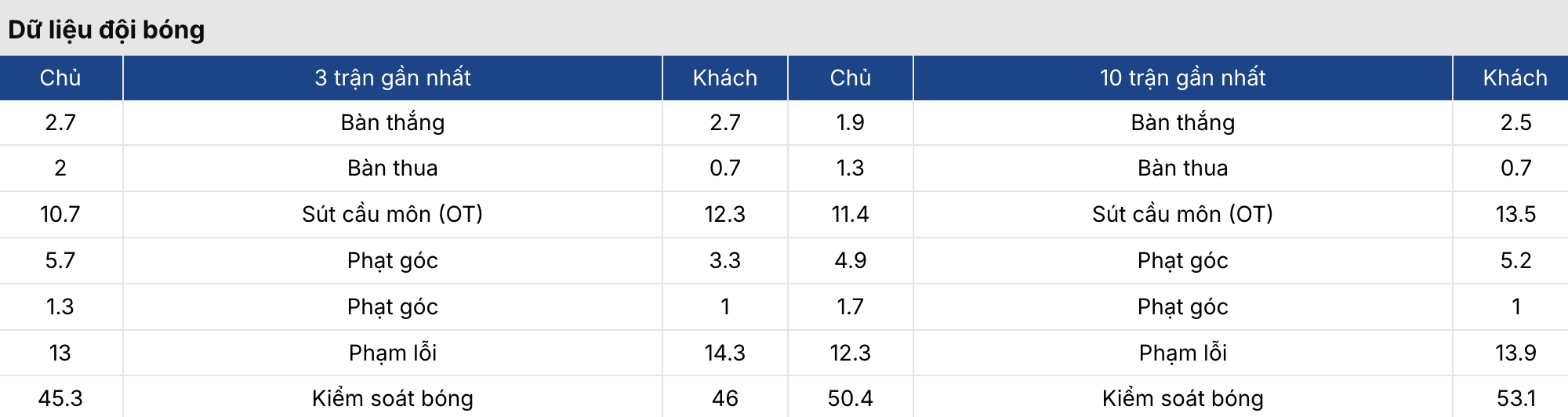Click the goals scored value 1.9
Image resolution: width=1568 pixels, height=417 pixels.
click(850, 122)
